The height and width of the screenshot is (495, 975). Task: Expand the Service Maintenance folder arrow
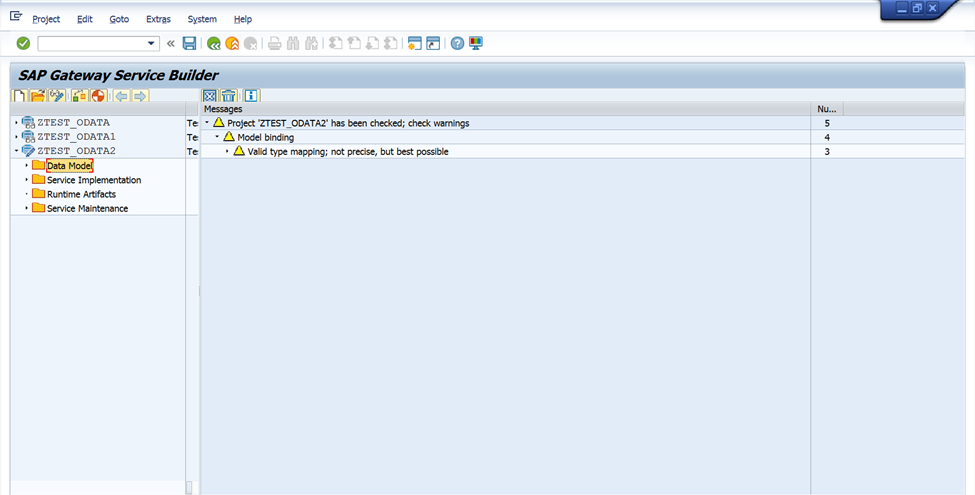pos(26,208)
